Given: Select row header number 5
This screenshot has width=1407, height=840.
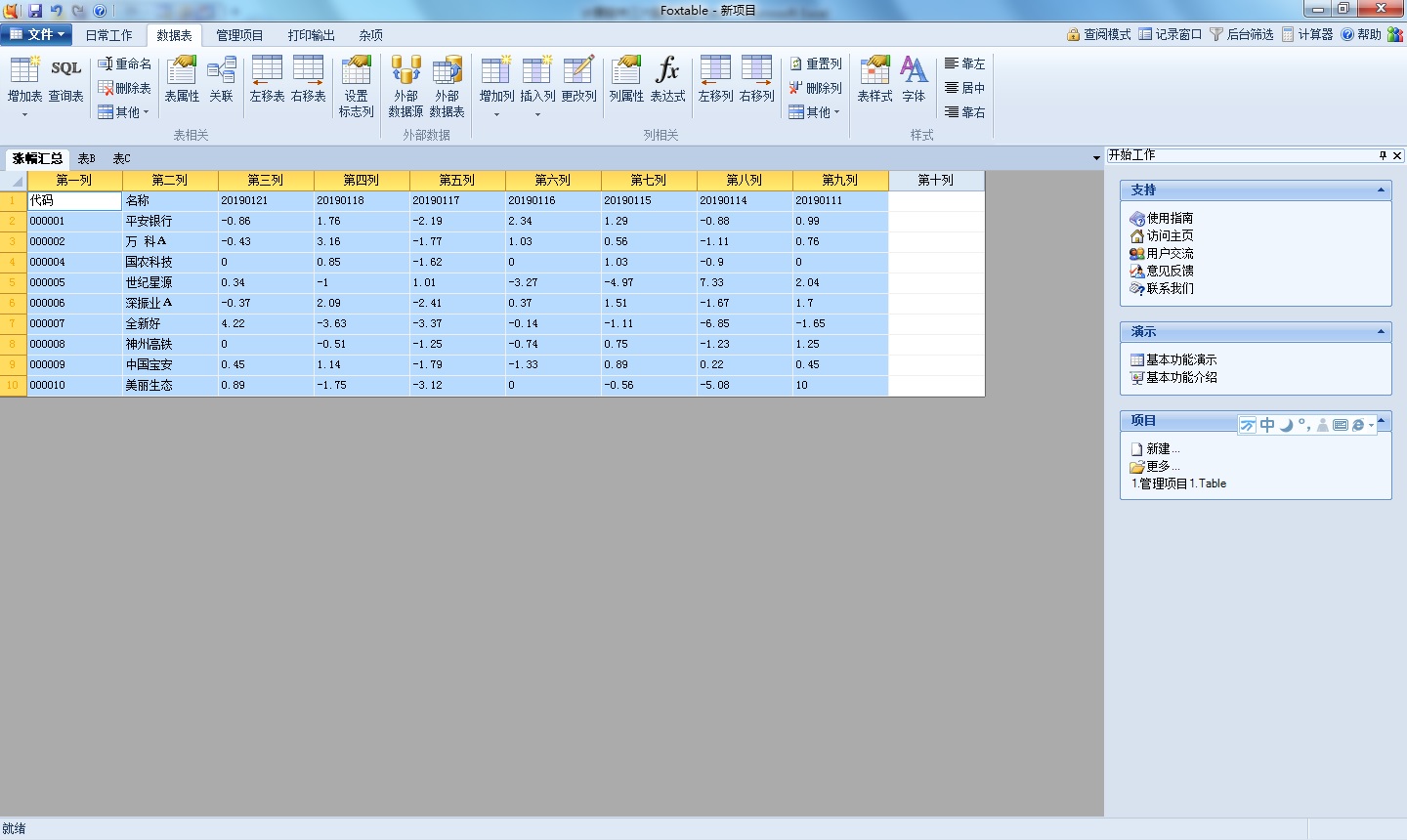Looking at the screenshot, I should pyautogui.click(x=14, y=282).
